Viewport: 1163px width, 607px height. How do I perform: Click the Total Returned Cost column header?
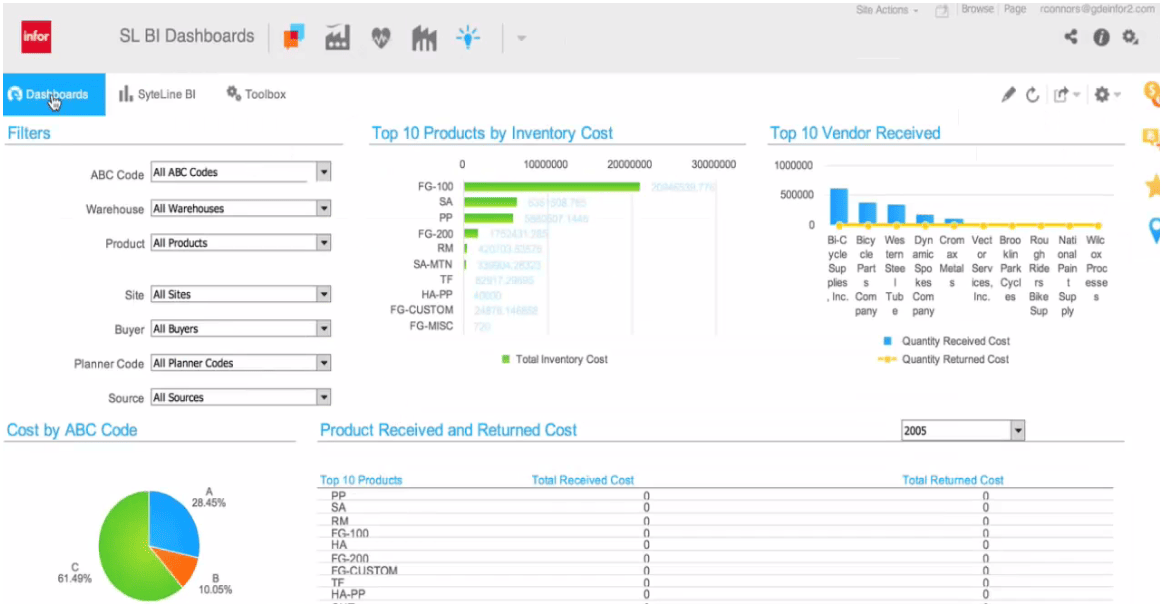coord(952,480)
